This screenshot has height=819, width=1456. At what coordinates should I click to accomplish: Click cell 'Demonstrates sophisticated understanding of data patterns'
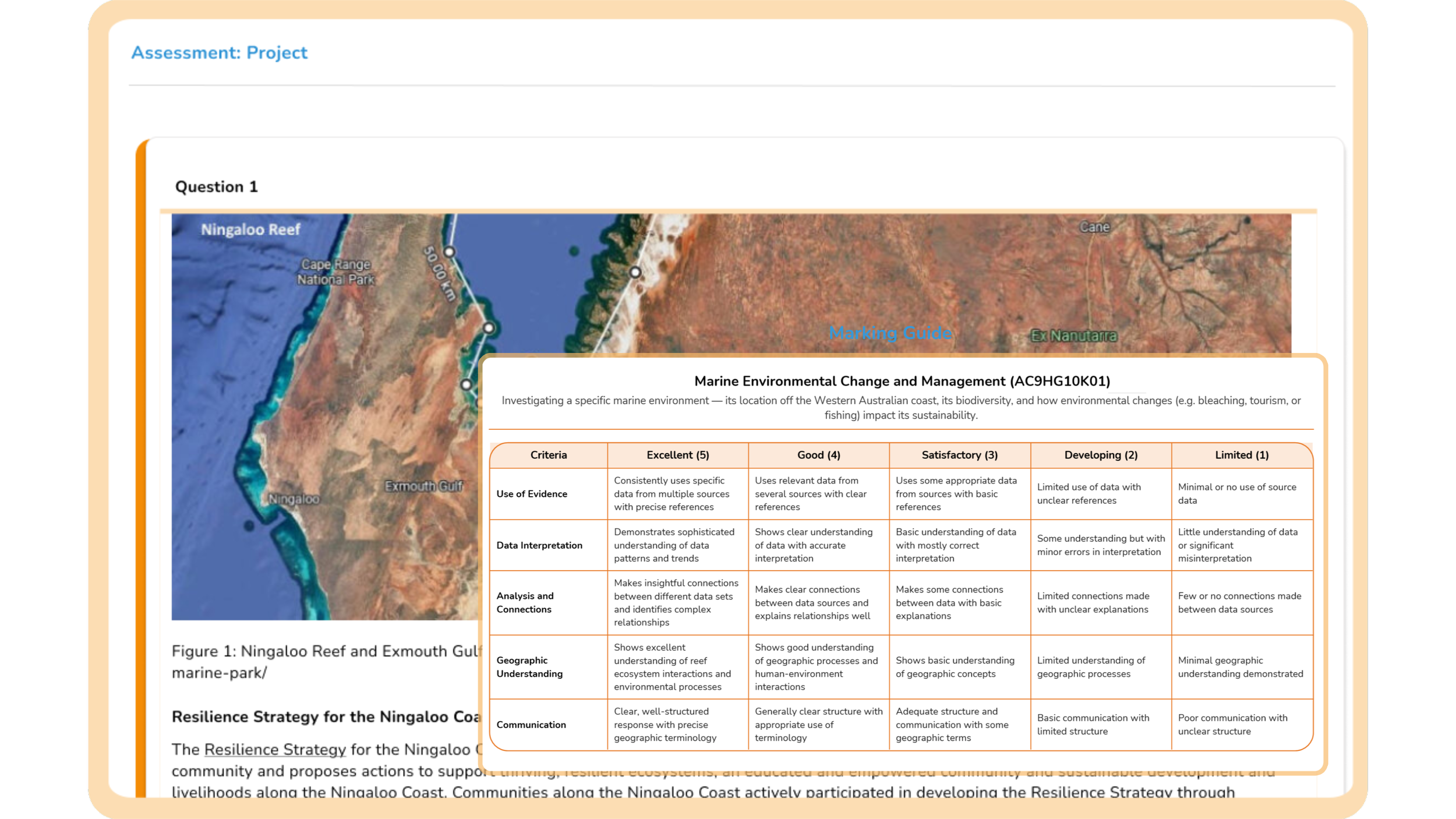click(x=678, y=545)
